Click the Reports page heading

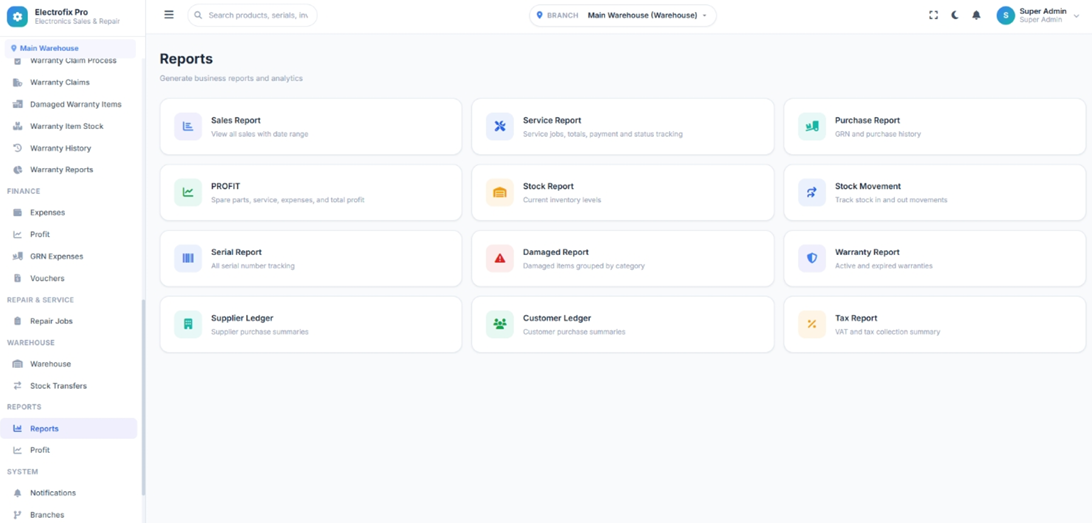coord(186,59)
